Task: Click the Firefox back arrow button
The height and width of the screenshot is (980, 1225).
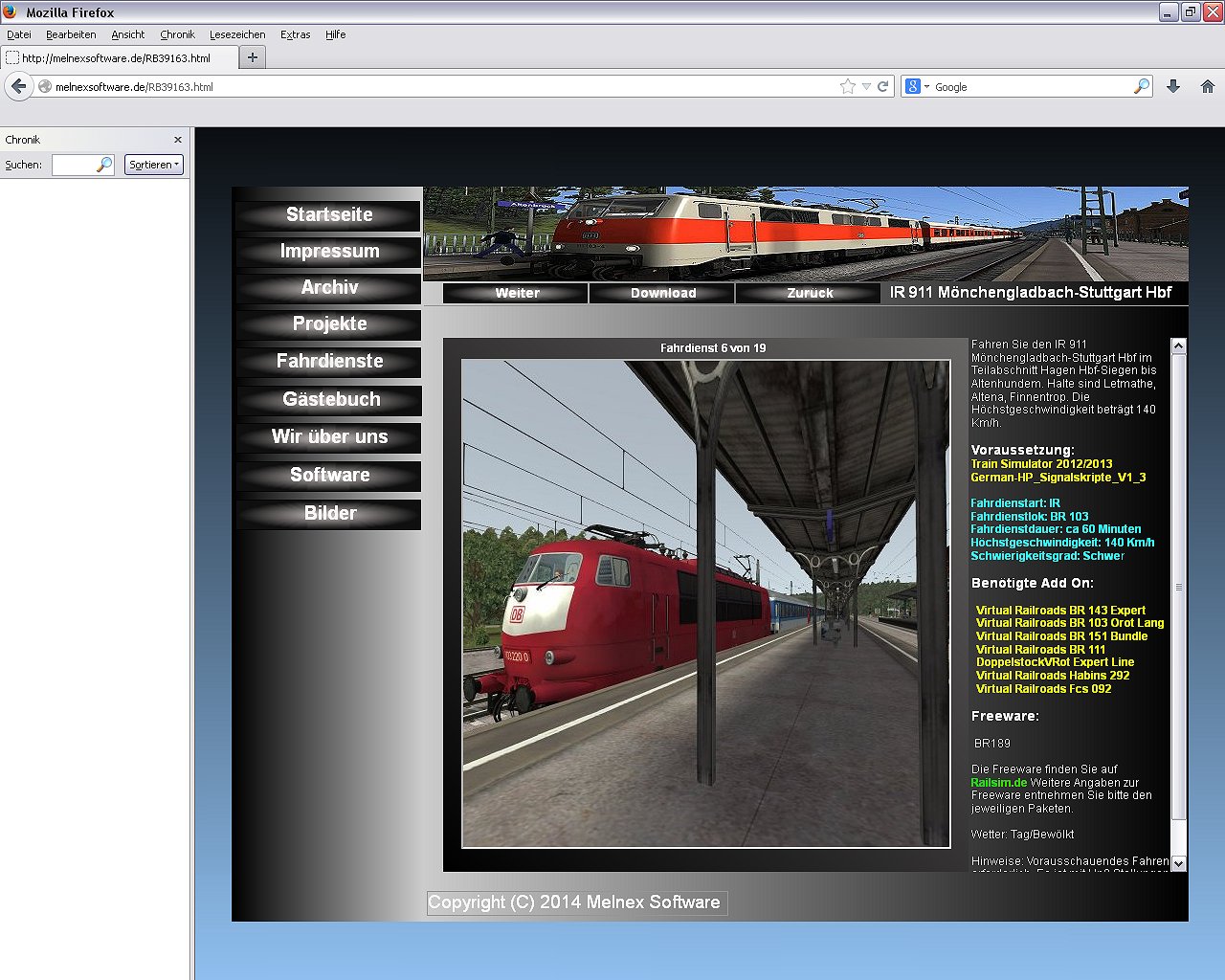Action: point(18,86)
